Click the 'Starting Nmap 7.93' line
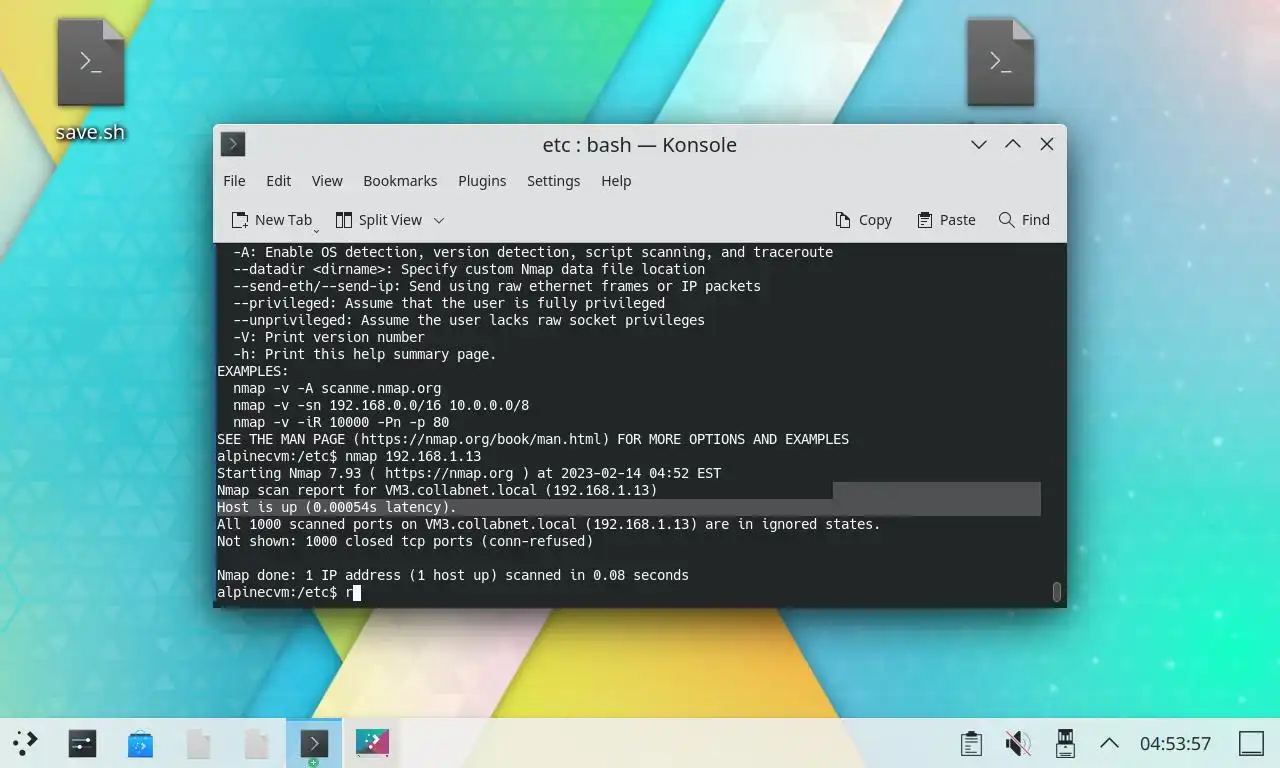The height and width of the screenshot is (768, 1280). tap(469, 473)
